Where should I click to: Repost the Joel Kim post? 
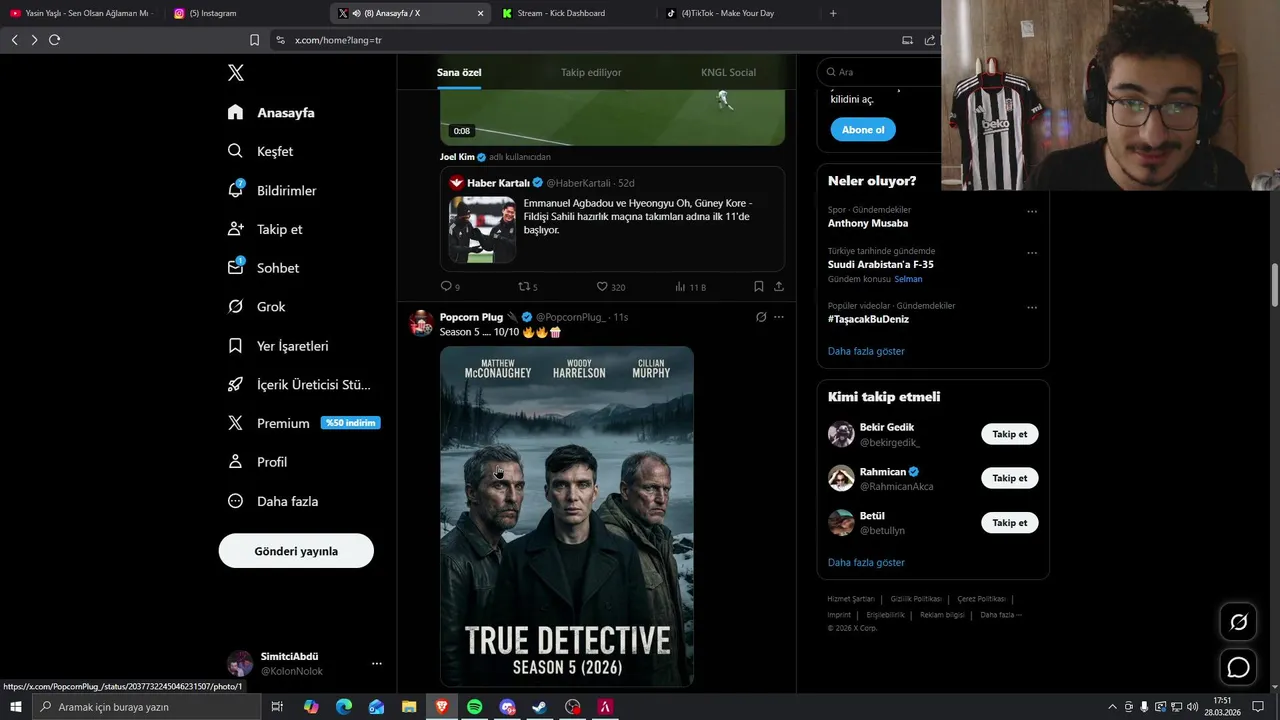(527, 287)
